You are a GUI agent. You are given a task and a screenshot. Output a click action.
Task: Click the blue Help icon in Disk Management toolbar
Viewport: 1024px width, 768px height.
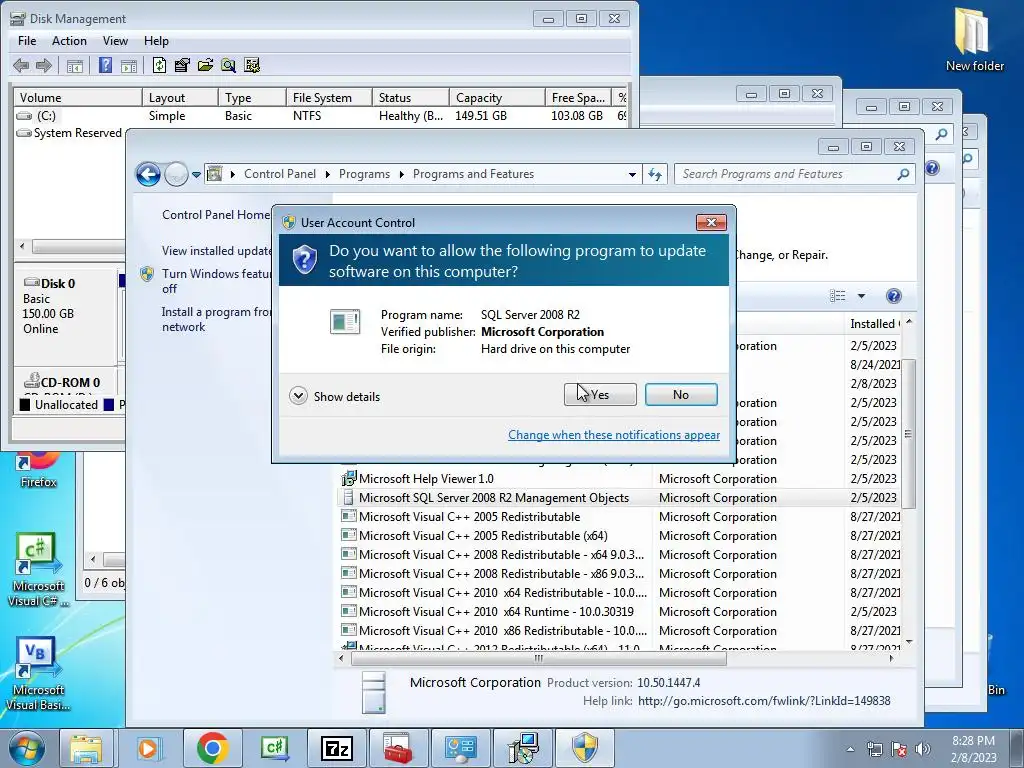105,65
